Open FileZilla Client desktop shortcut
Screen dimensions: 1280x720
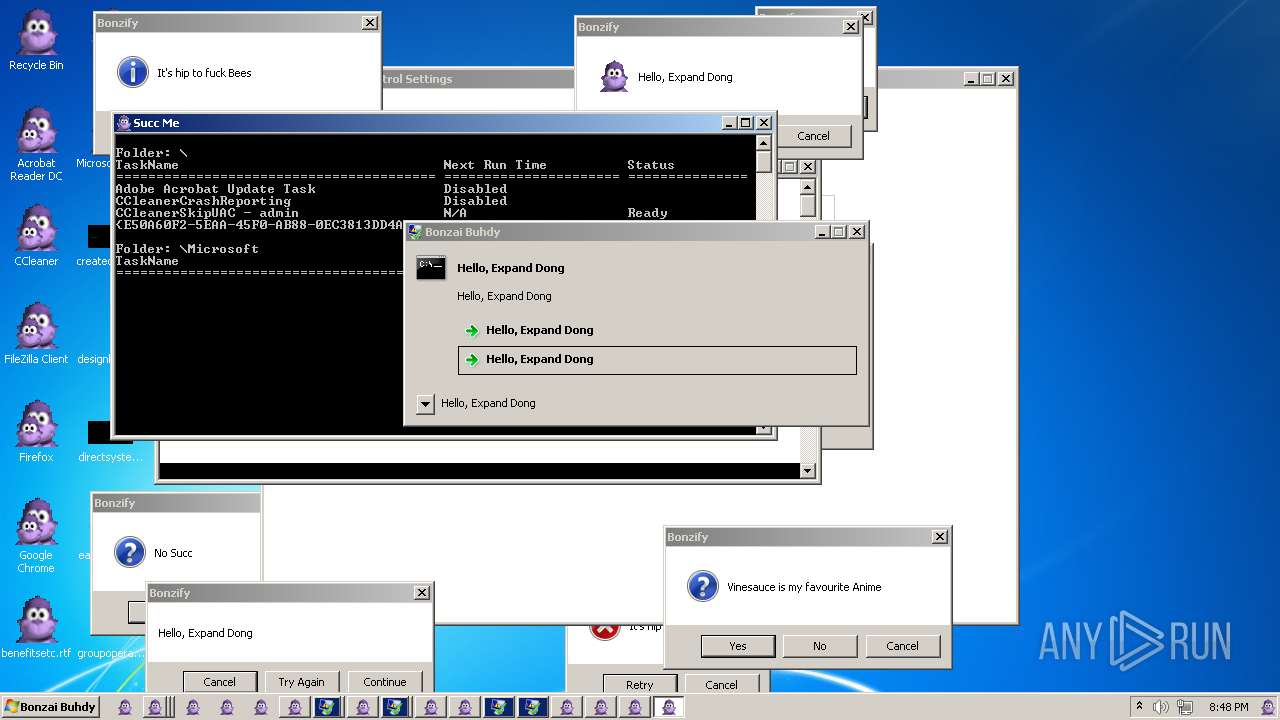[36, 334]
